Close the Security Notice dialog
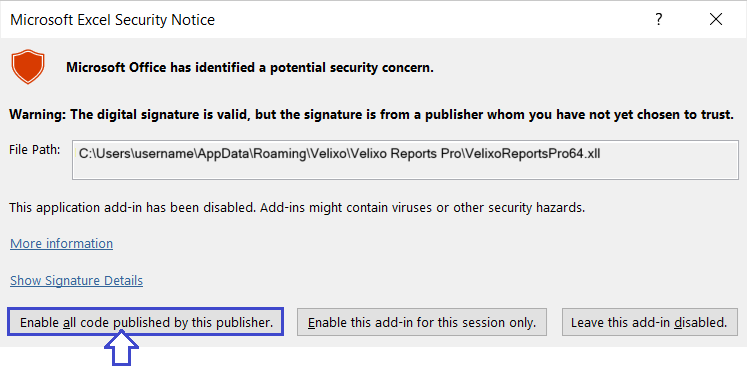Viewport: 747px width, 367px height. [716, 20]
